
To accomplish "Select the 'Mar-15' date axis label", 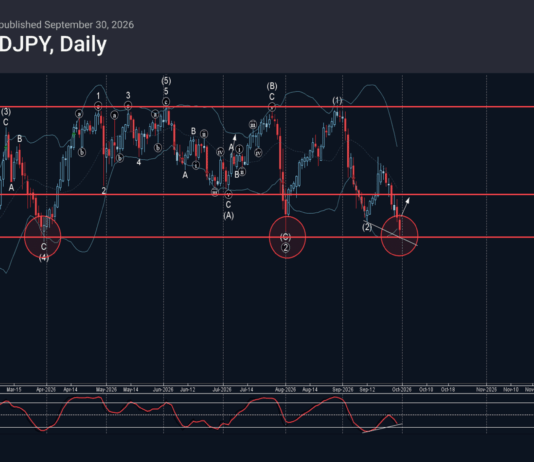I will [x=14, y=389].
